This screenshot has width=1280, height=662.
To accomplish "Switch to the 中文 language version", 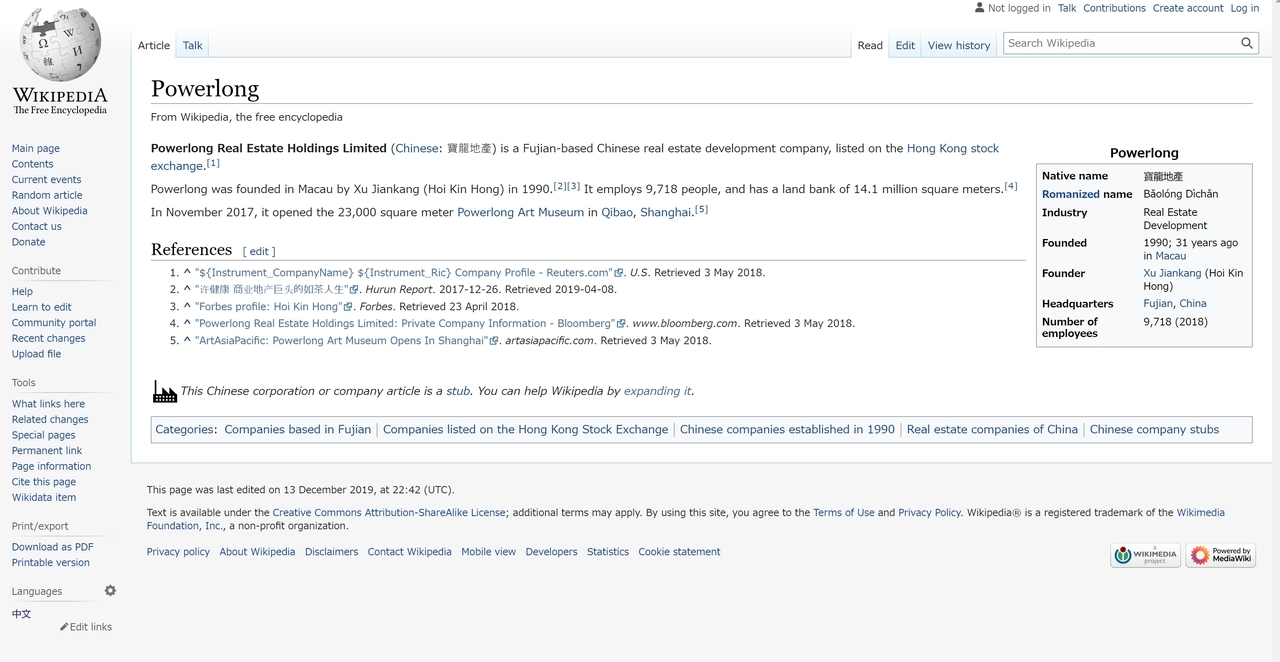I will coord(21,613).
